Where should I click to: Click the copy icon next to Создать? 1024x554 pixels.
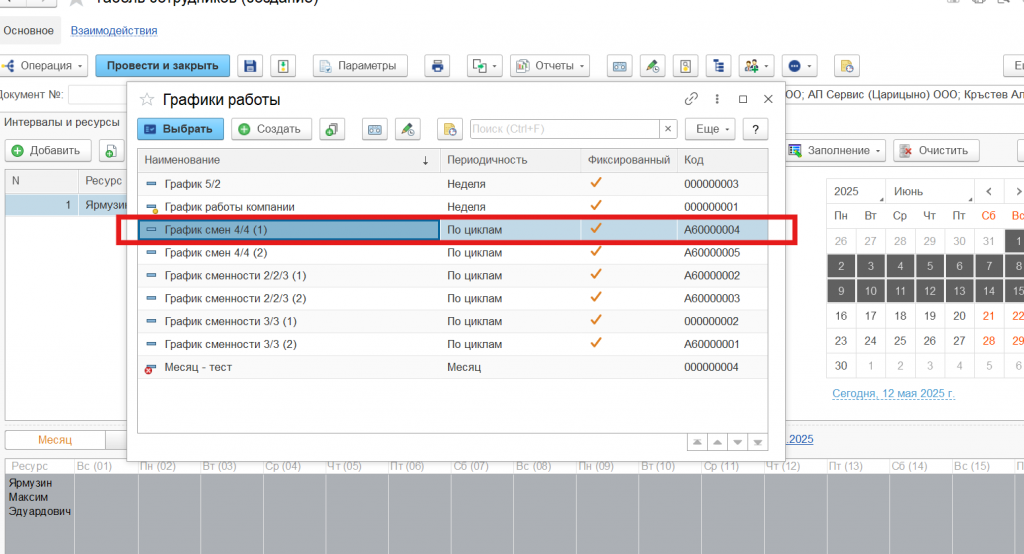(x=330, y=129)
